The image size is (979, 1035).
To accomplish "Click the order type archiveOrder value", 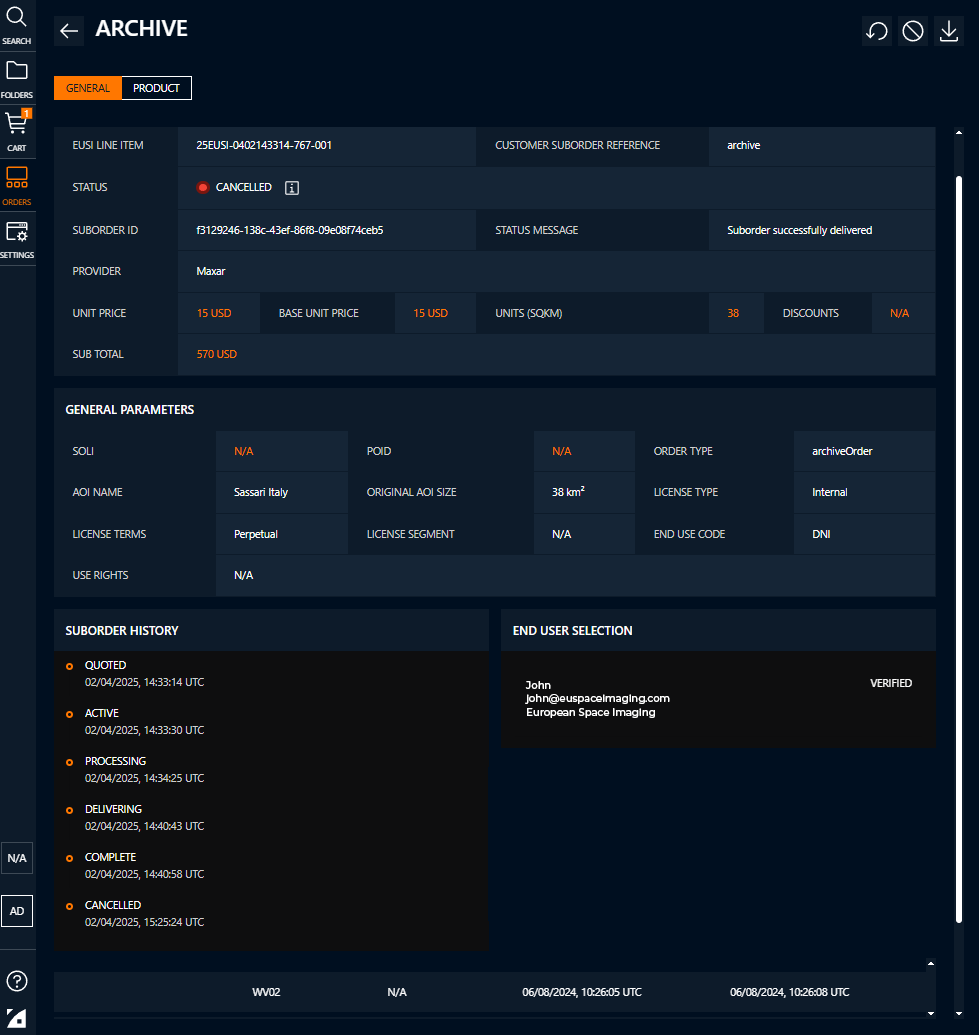I will (x=842, y=451).
